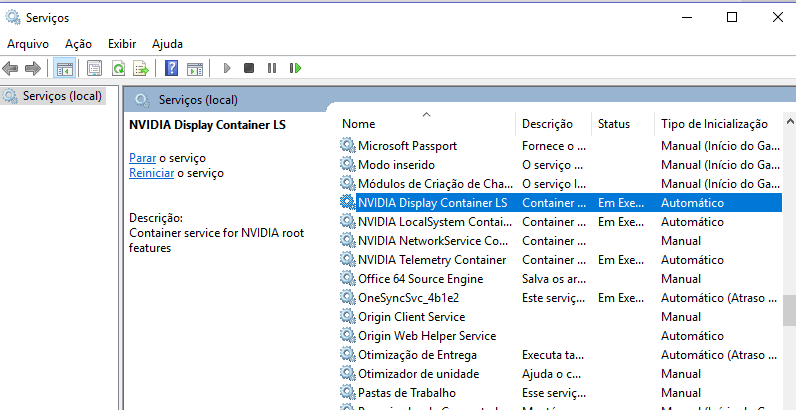Click 'Ajuda o c...' description cell
796x410 pixels.
[x=551, y=374]
